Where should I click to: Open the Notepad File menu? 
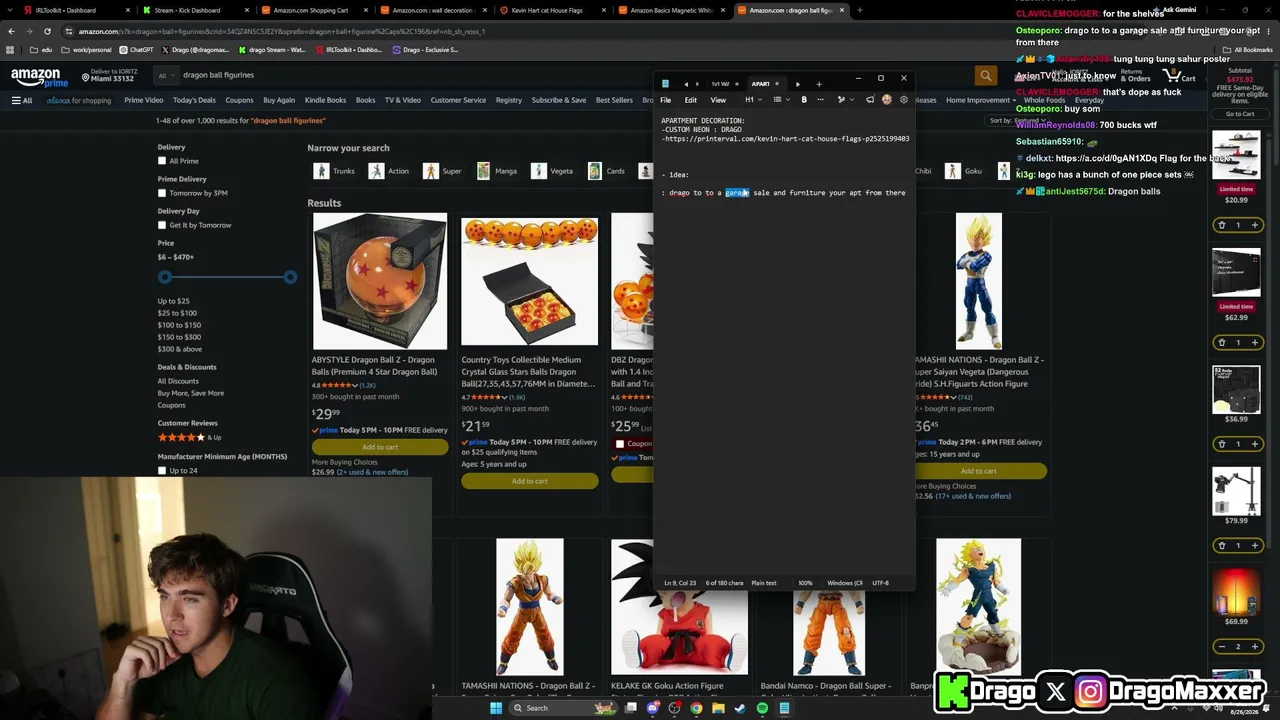pos(666,100)
